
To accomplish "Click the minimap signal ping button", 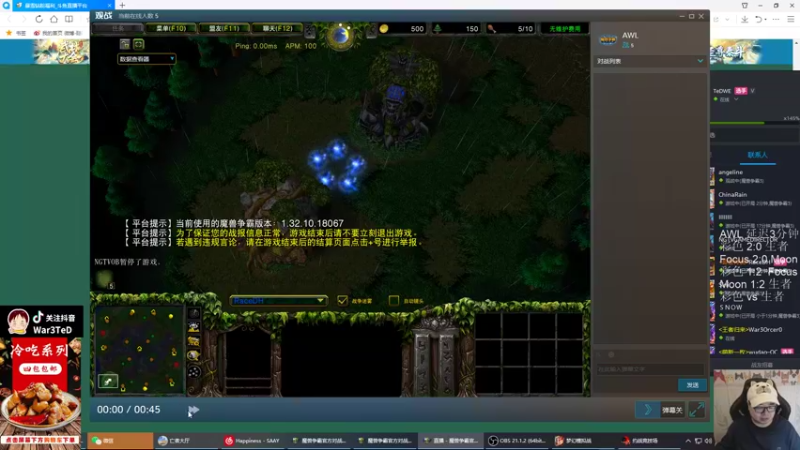I will point(194,313).
